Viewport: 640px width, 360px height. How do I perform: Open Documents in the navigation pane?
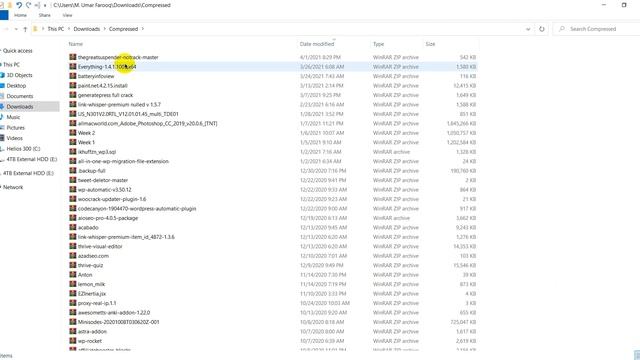(20, 96)
